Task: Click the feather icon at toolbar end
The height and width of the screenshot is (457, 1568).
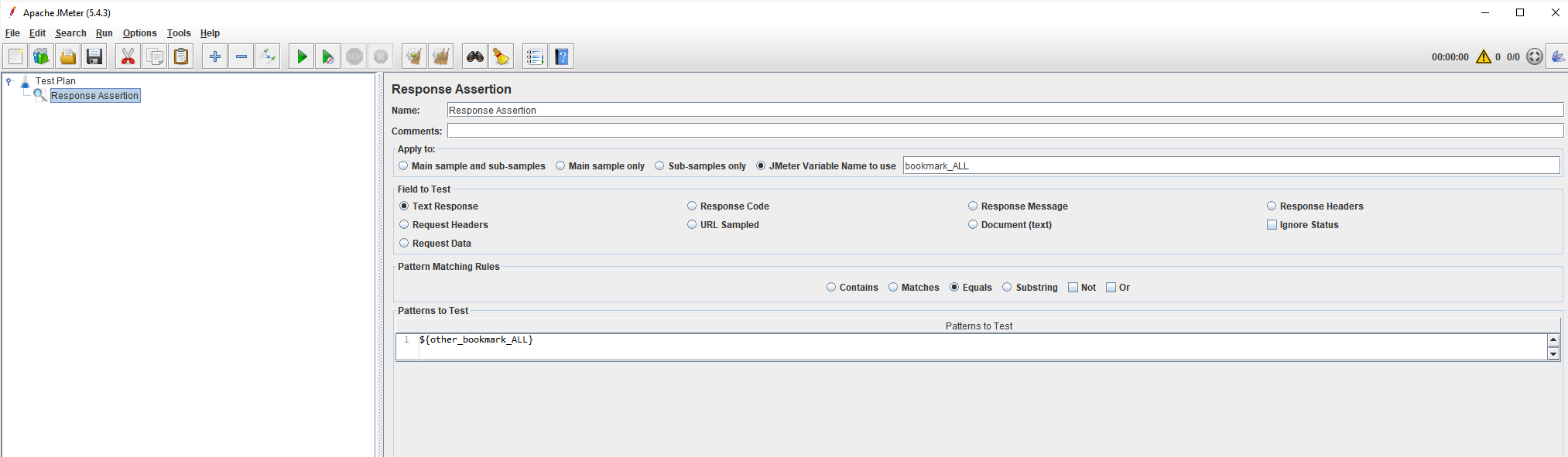Action: pos(1557,56)
